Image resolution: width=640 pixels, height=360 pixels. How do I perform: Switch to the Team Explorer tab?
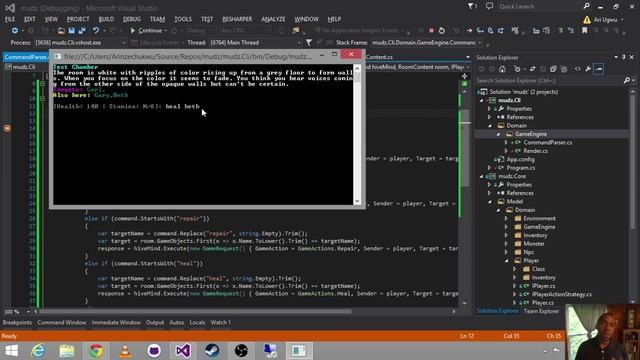(x=541, y=311)
